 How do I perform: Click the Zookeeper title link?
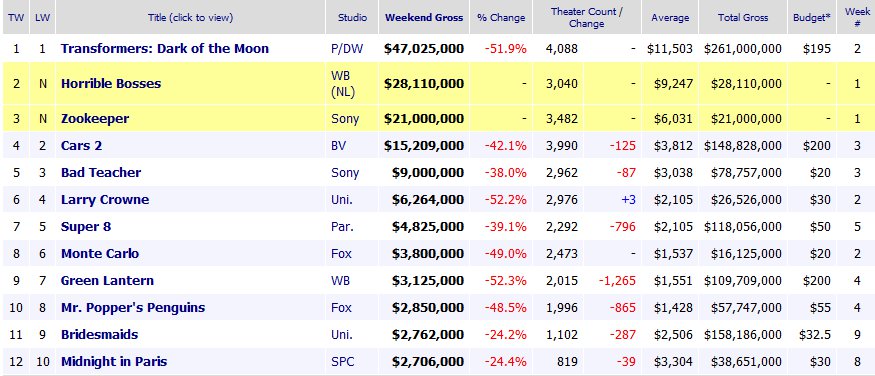click(95, 118)
